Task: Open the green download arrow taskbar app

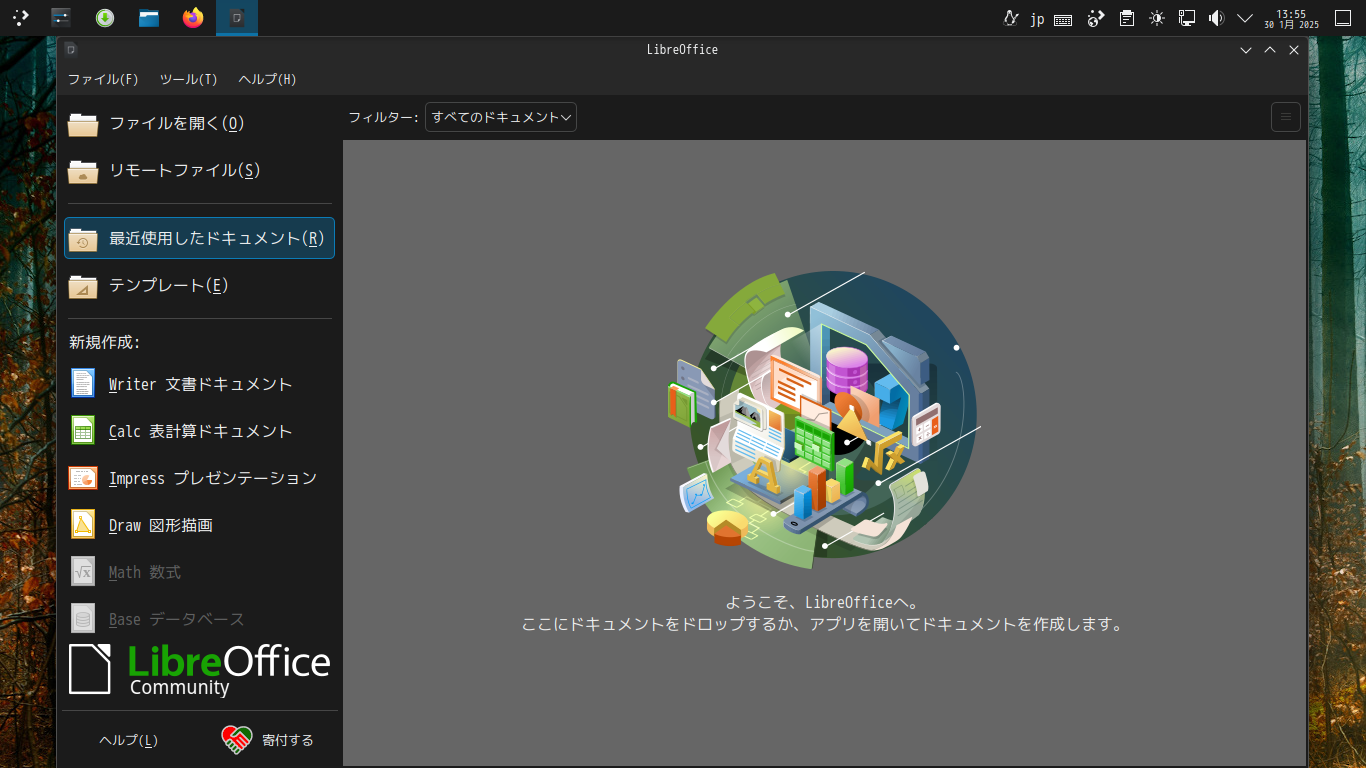Action: point(104,17)
